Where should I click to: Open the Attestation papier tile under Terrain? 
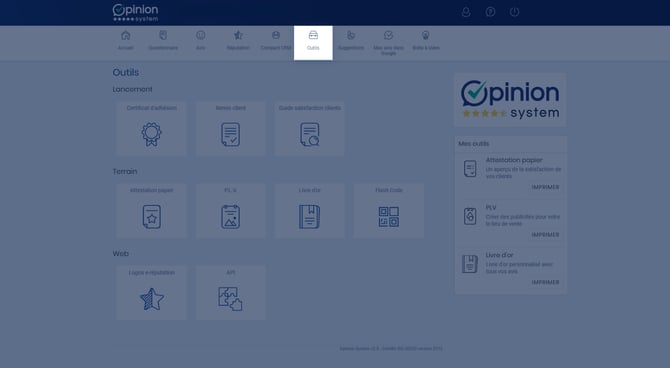coord(151,211)
